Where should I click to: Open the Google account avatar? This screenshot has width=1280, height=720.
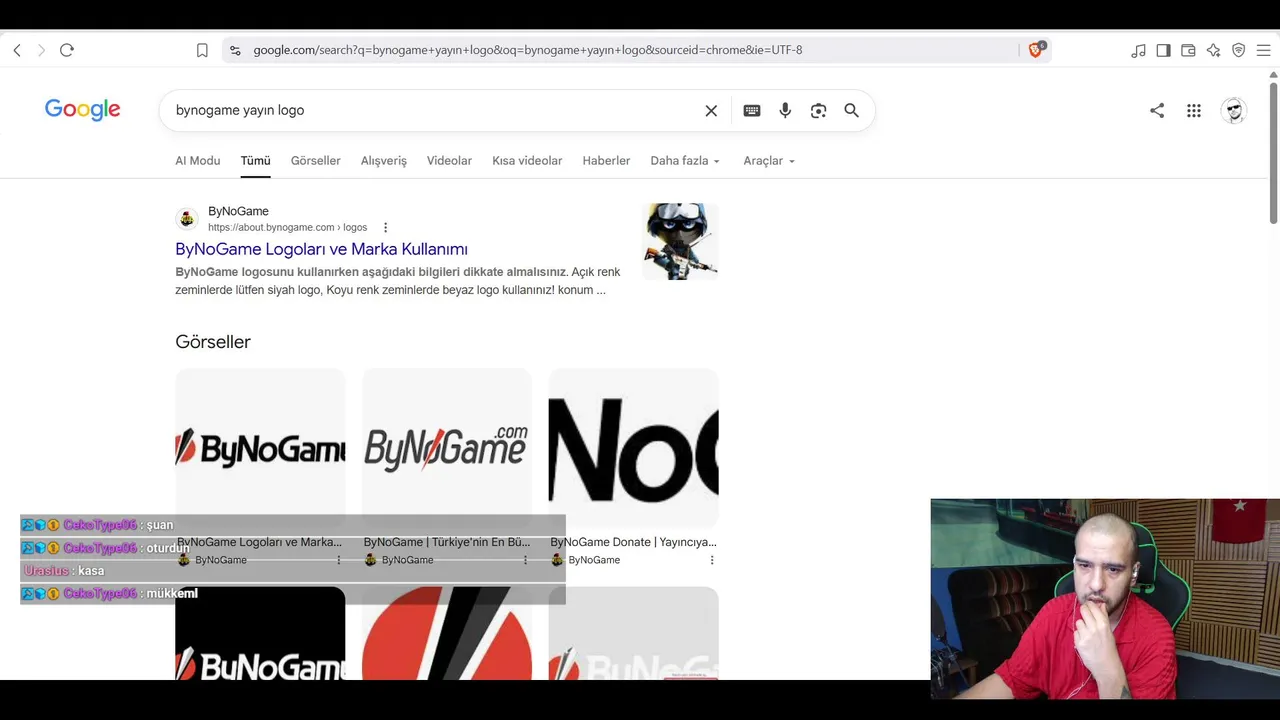(x=1234, y=111)
